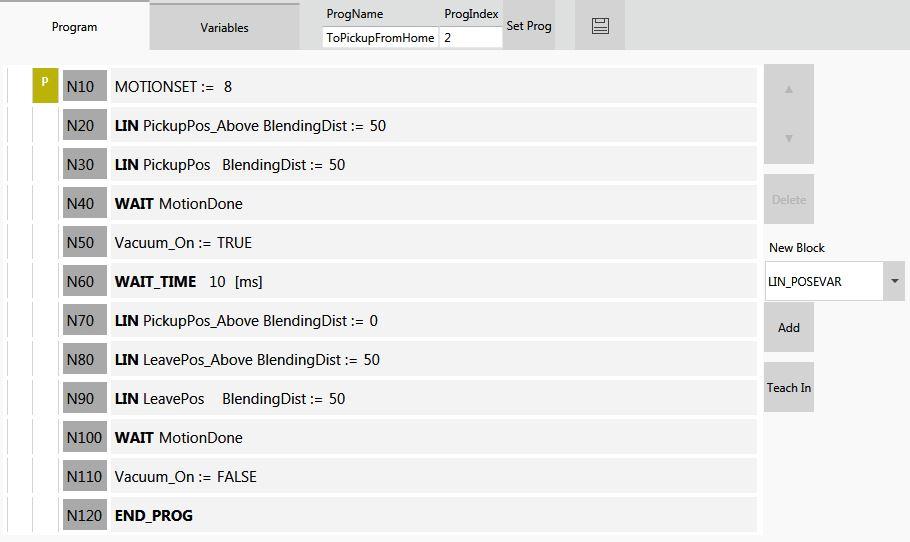The image size is (910, 542).
Task: Switch to the Variables tab
Action: pyautogui.click(x=224, y=27)
